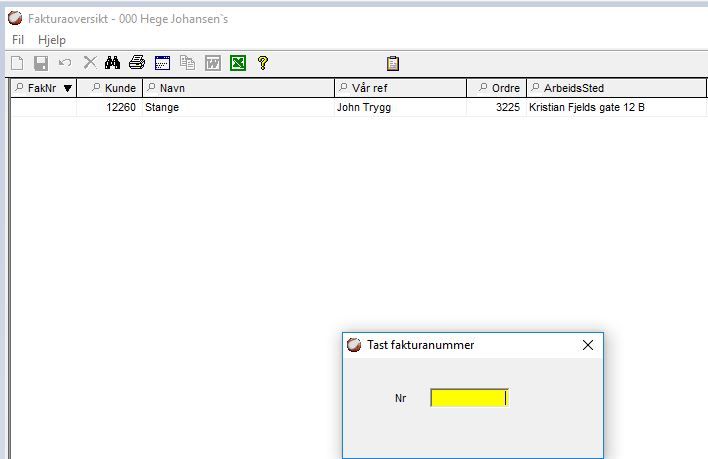The height and width of the screenshot is (459, 708).
Task: Click the yellow question mark help icon
Action: (x=263, y=63)
